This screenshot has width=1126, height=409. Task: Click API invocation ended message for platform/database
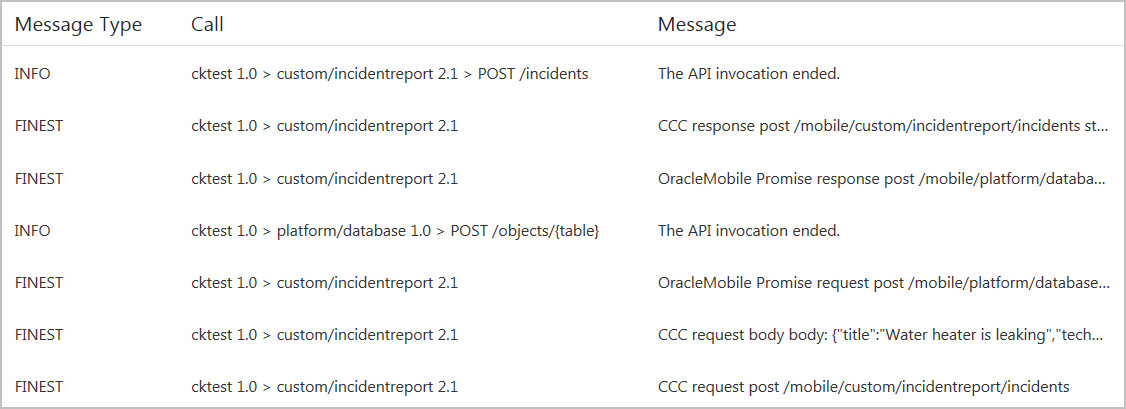(748, 231)
